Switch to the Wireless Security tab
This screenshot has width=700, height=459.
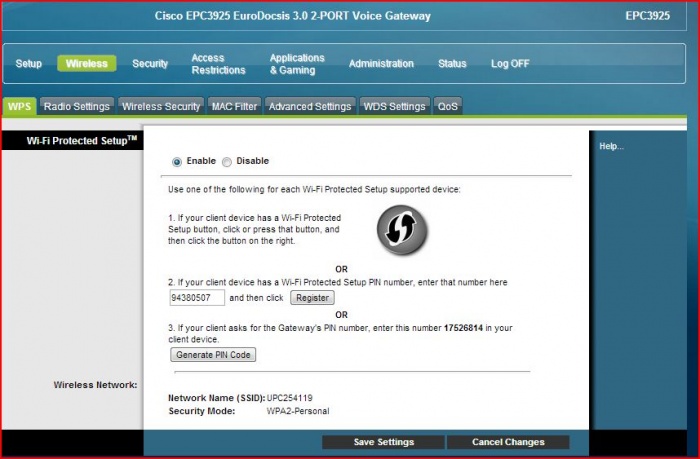(x=161, y=106)
